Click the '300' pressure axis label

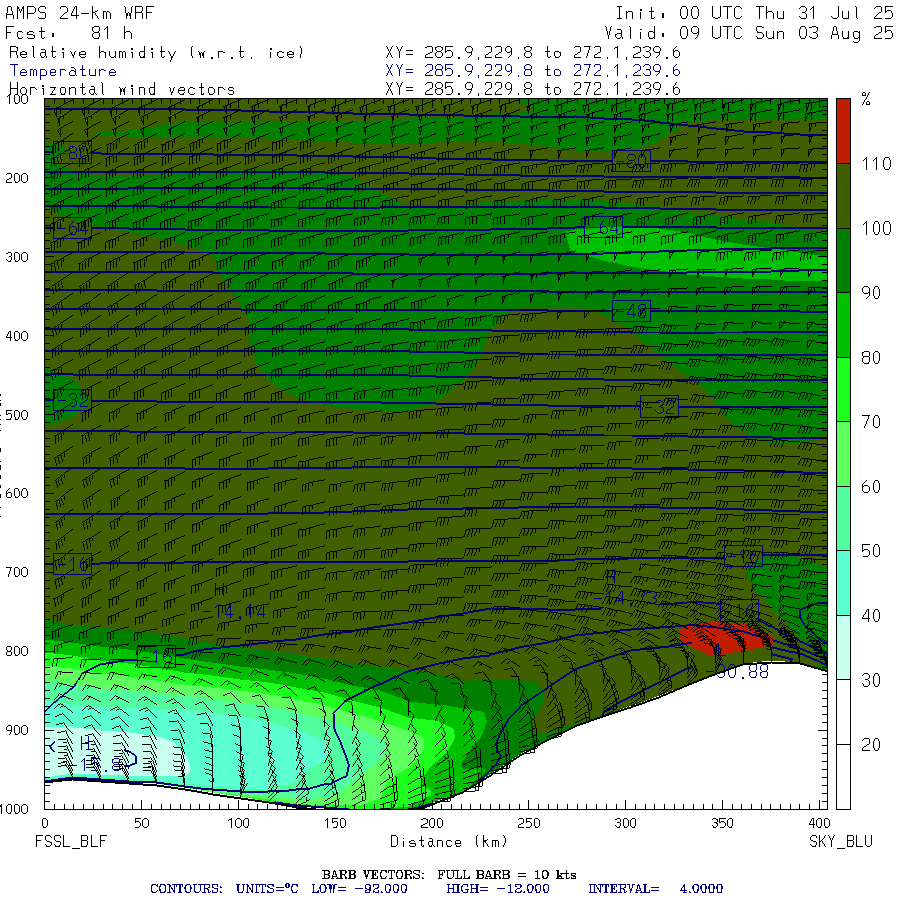[17, 257]
